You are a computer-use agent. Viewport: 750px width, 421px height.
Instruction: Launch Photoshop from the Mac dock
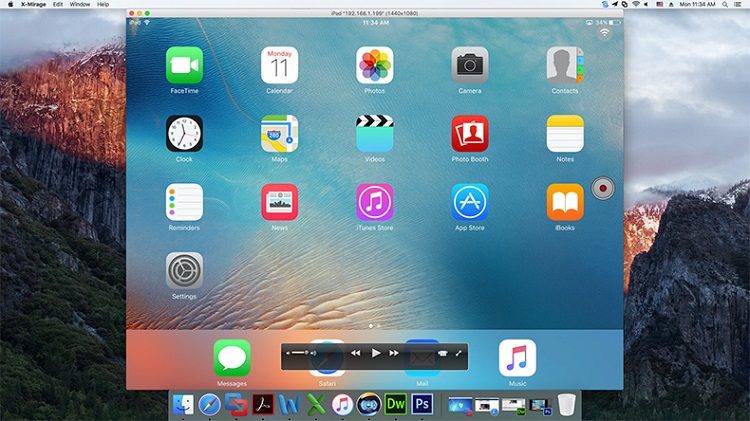[422, 405]
